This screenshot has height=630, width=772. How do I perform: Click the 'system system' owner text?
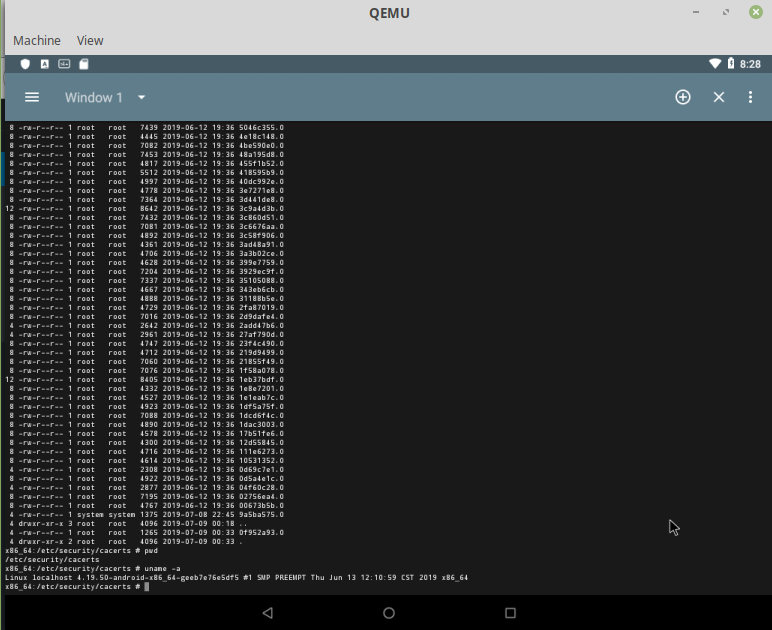coord(106,514)
